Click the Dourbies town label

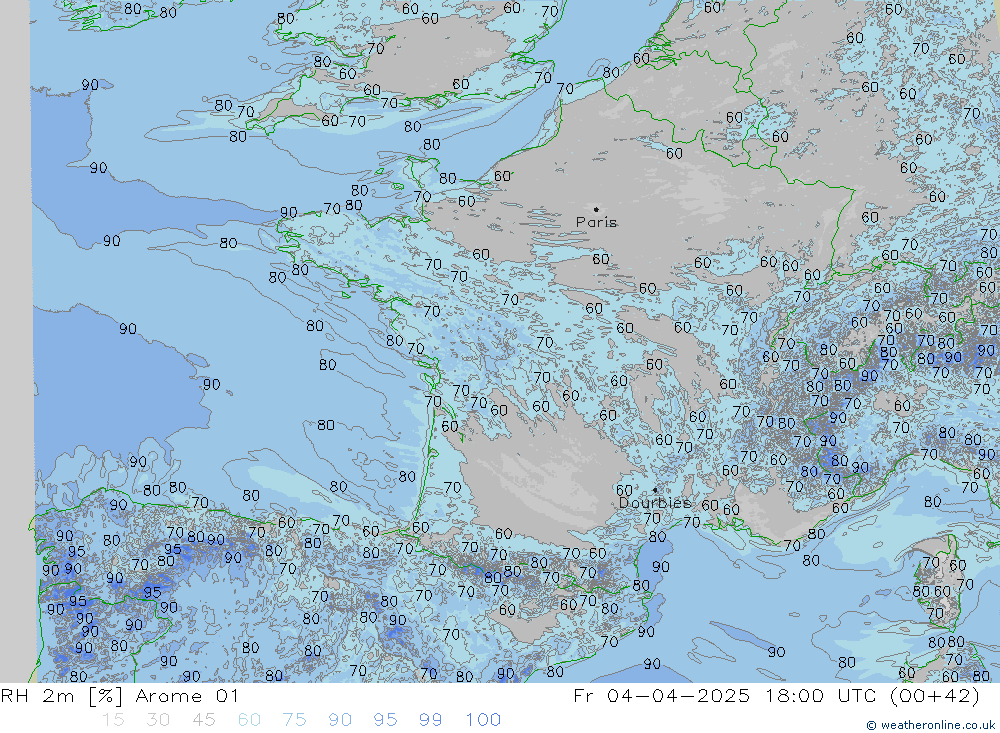pyautogui.click(x=655, y=503)
